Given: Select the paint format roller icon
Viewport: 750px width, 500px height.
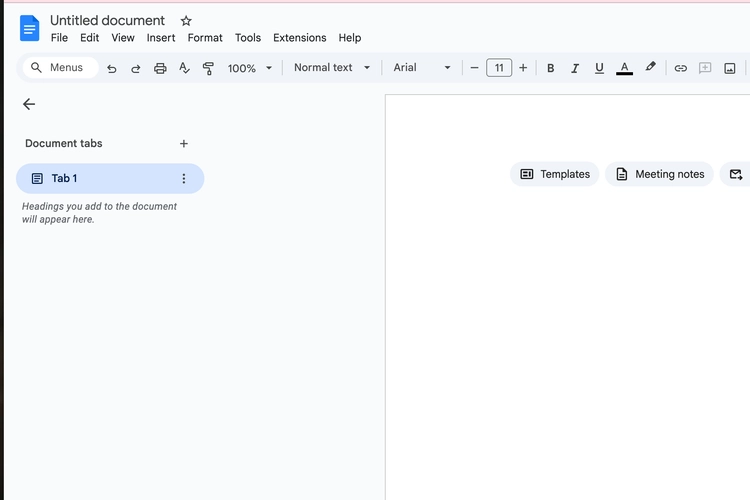Looking at the screenshot, I should [x=208, y=68].
